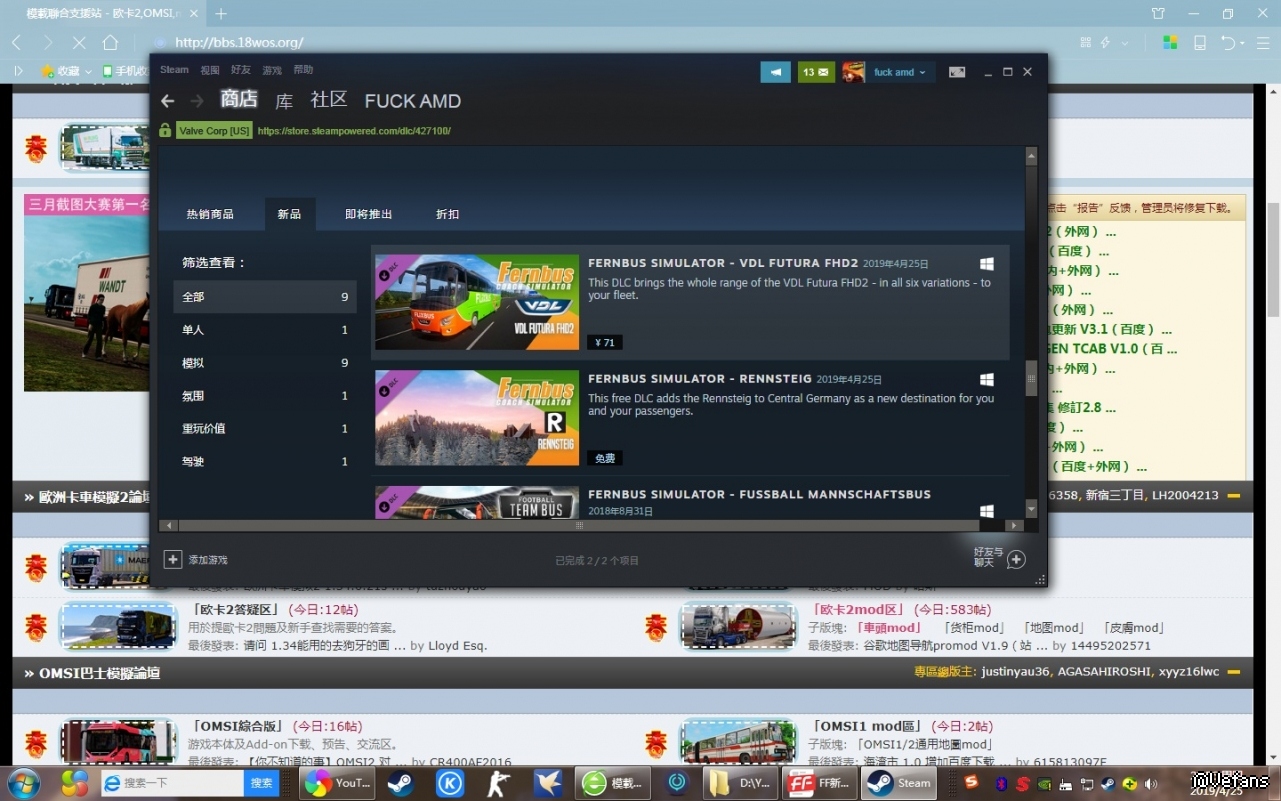The image size is (1281, 801).
Task: Open Steam announcements megaphone icon
Action: click(775, 72)
